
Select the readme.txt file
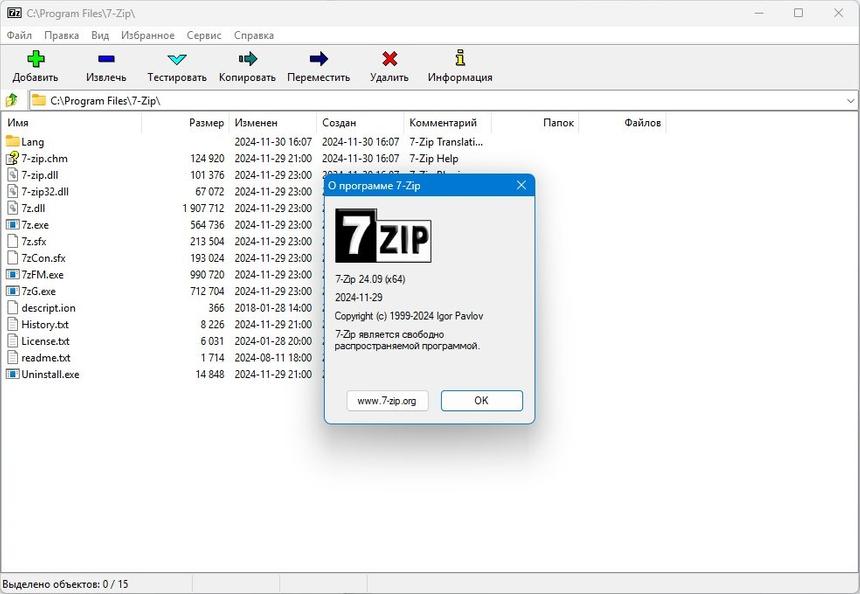coord(43,357)
